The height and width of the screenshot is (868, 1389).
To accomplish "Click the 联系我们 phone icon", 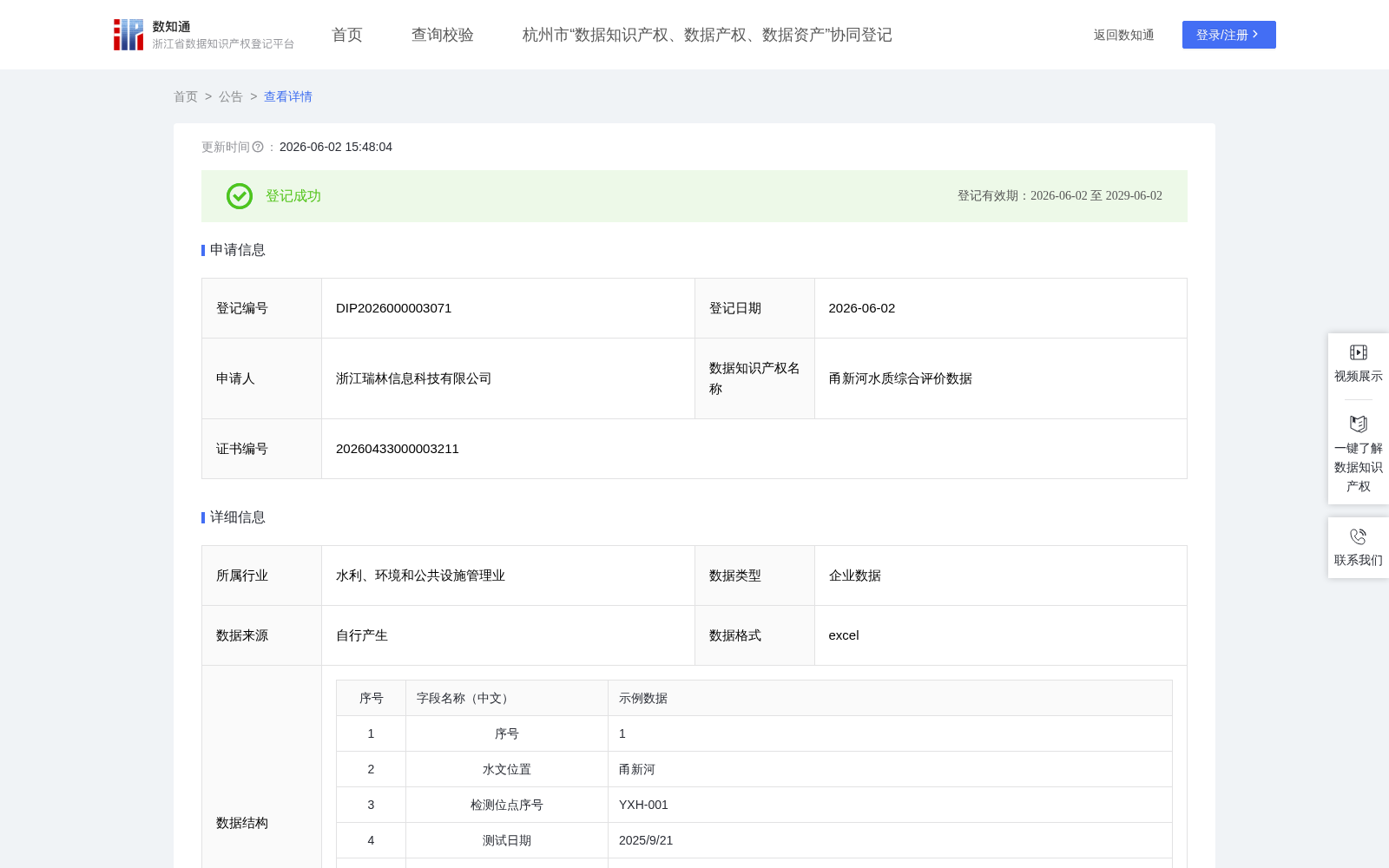I will point(1359,536).
